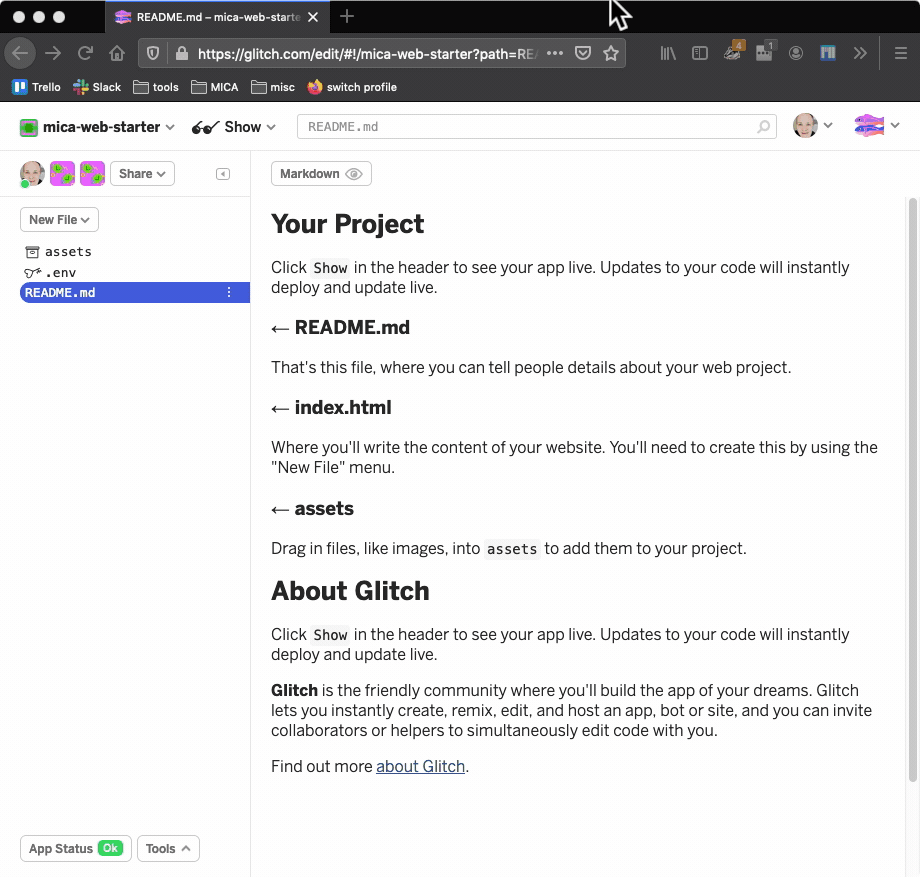Open README.md file options dots
The image size is (920, 877).
(229, 292)
